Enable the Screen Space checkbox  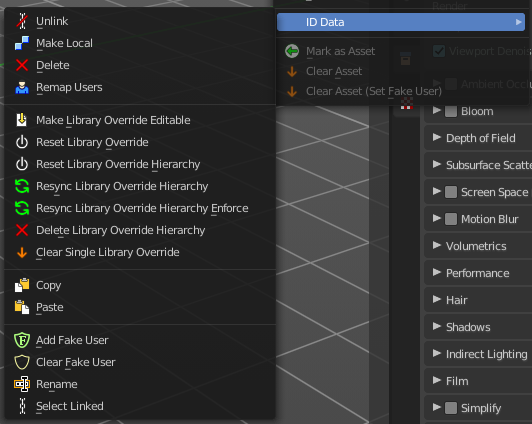click(451, 192)
